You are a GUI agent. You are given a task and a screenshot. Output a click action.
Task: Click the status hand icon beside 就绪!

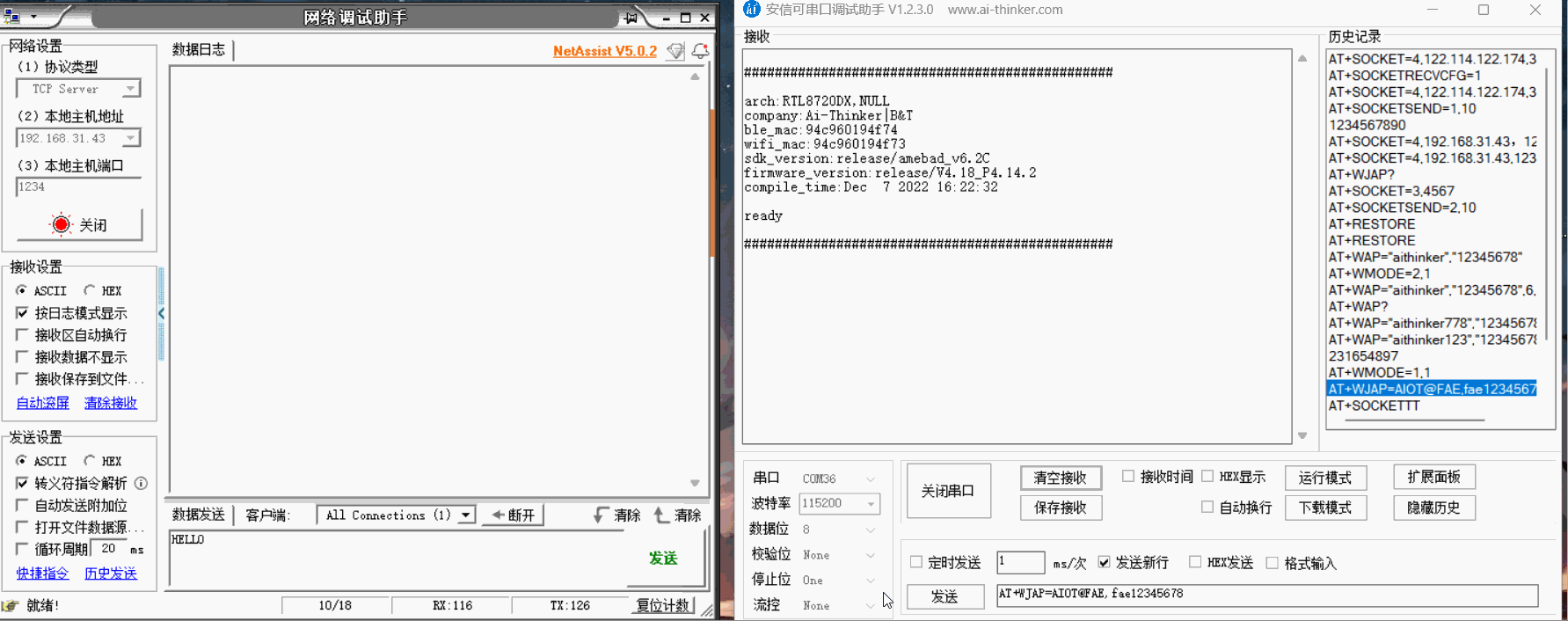(x=11, y=605)
